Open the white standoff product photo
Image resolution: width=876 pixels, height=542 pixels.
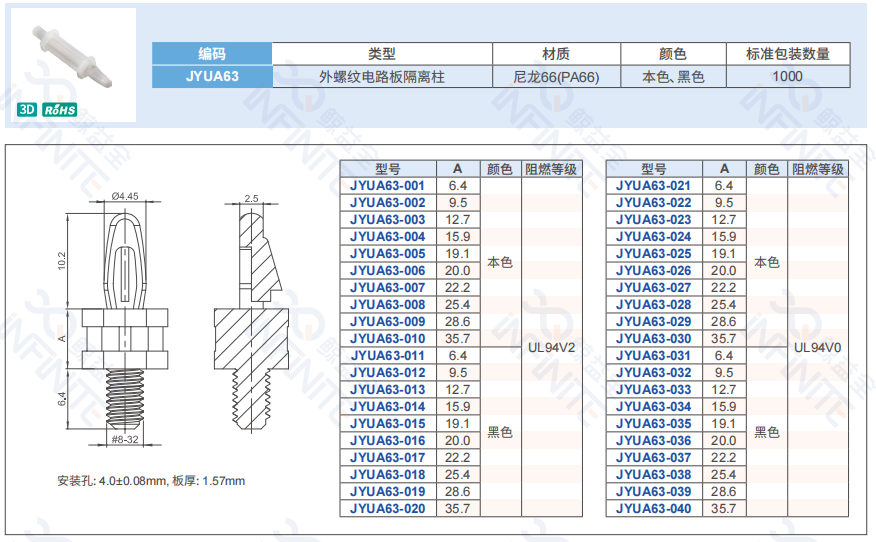pos(75,56)
